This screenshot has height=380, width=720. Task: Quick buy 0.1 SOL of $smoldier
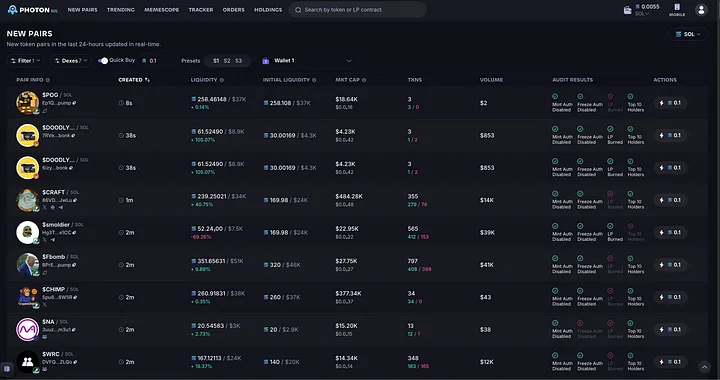coord(670,233)
